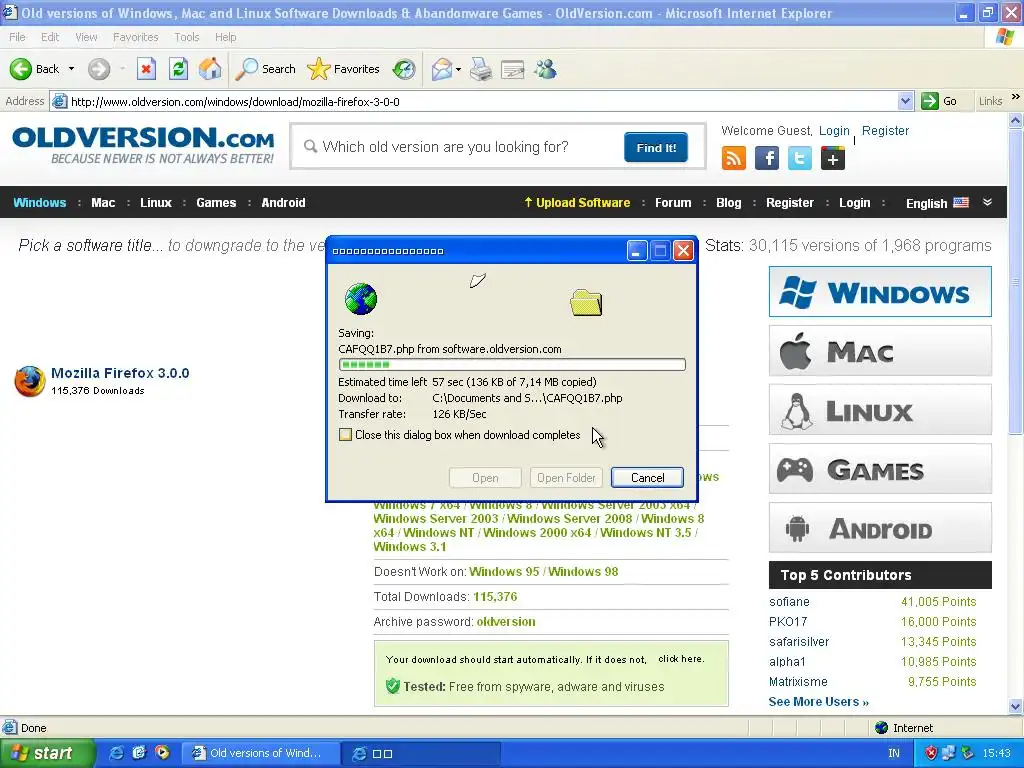This screenshot has width=1024, height=768.
Task: Click Windows Media Player quick launch icon
Action: pyautogui.click(x=162, y=753)
